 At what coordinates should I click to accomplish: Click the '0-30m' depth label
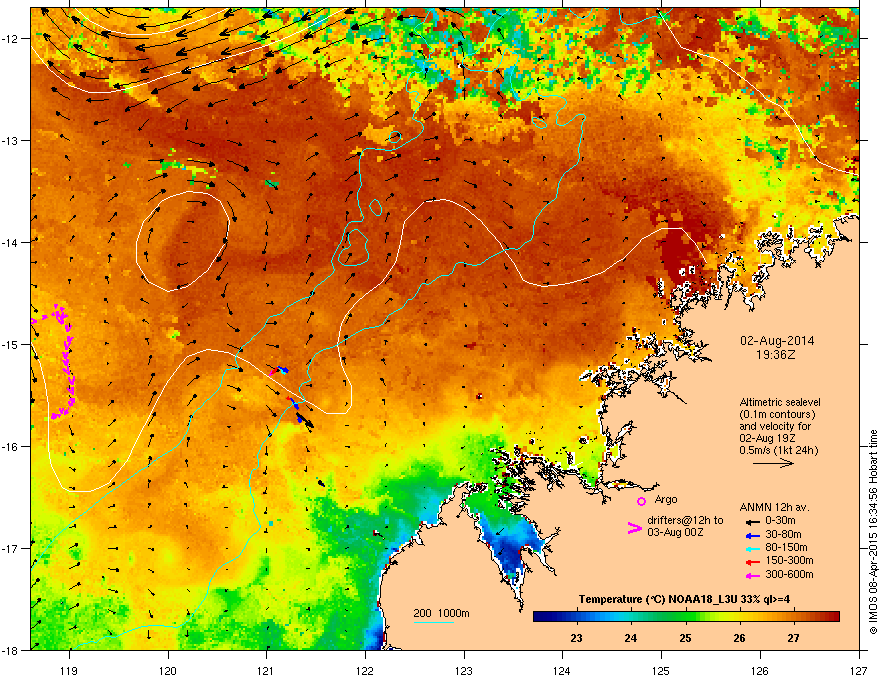pos(780,521)
